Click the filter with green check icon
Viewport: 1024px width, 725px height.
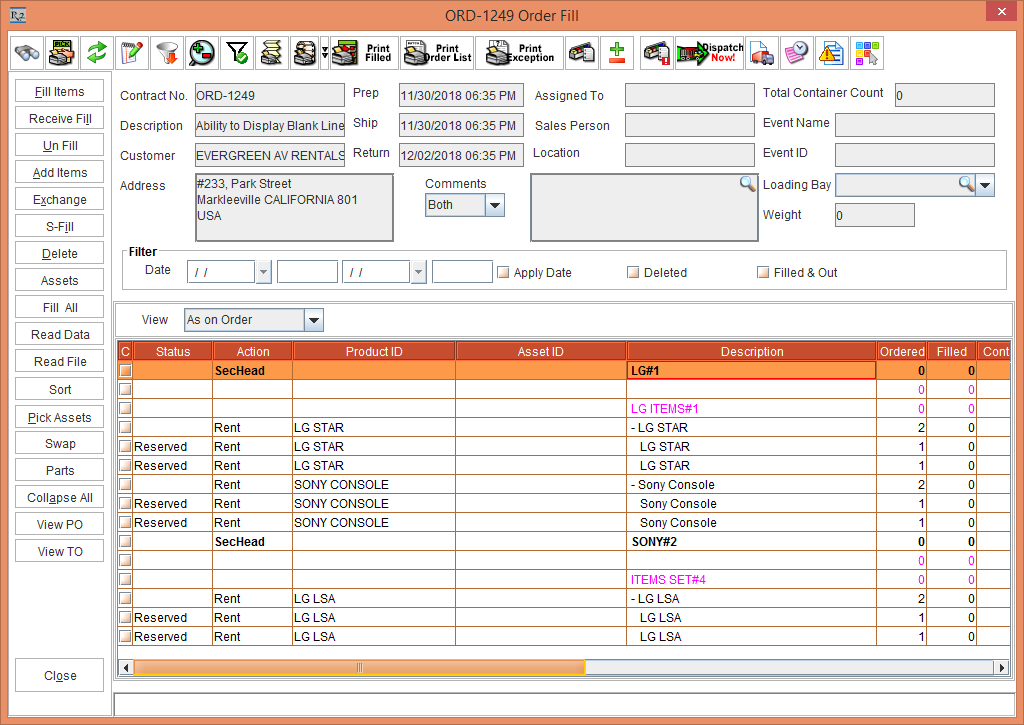point(237,53)
